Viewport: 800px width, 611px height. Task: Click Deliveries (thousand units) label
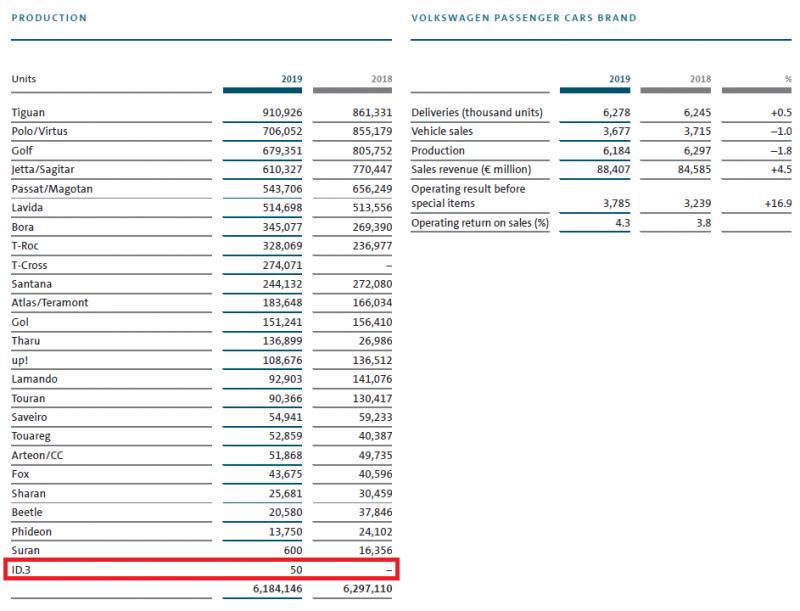477,113
